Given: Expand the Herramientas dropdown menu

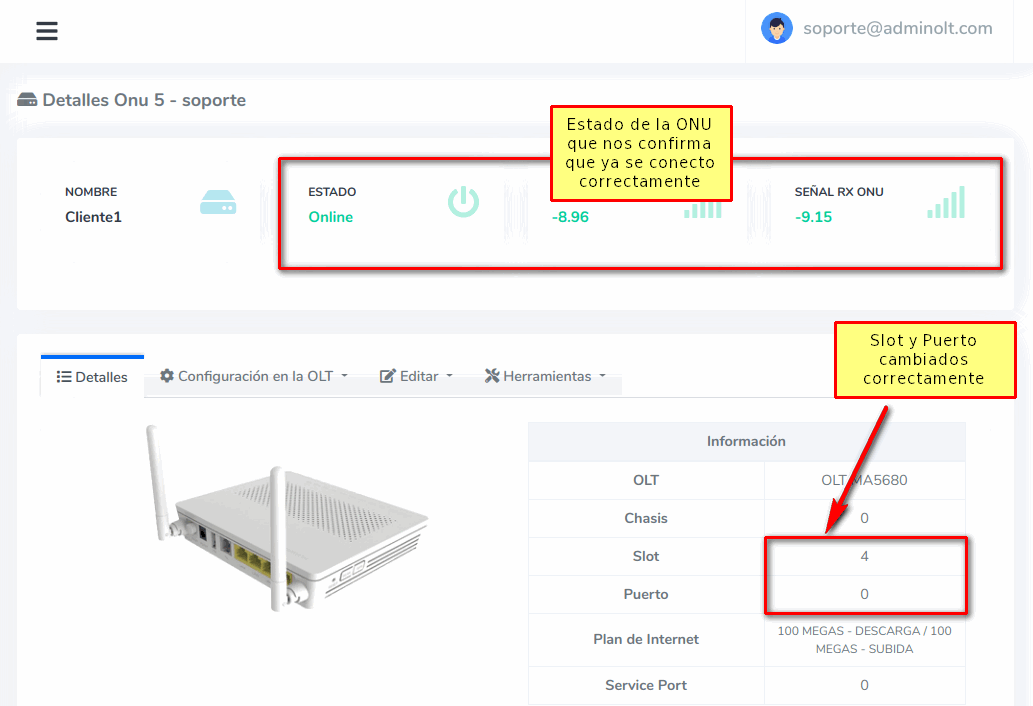Looking at the screenshot, I should point(545,376).
